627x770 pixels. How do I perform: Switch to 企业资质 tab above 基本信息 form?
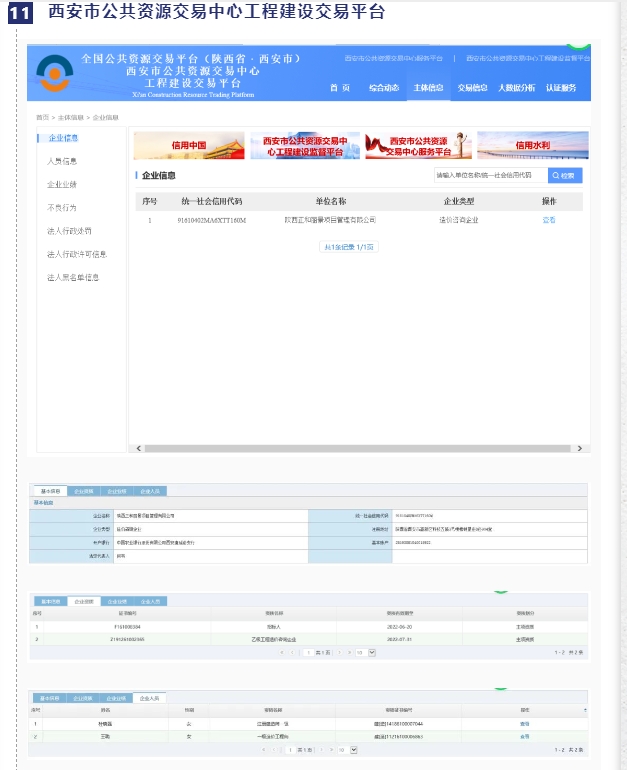[x=83, y=491]
